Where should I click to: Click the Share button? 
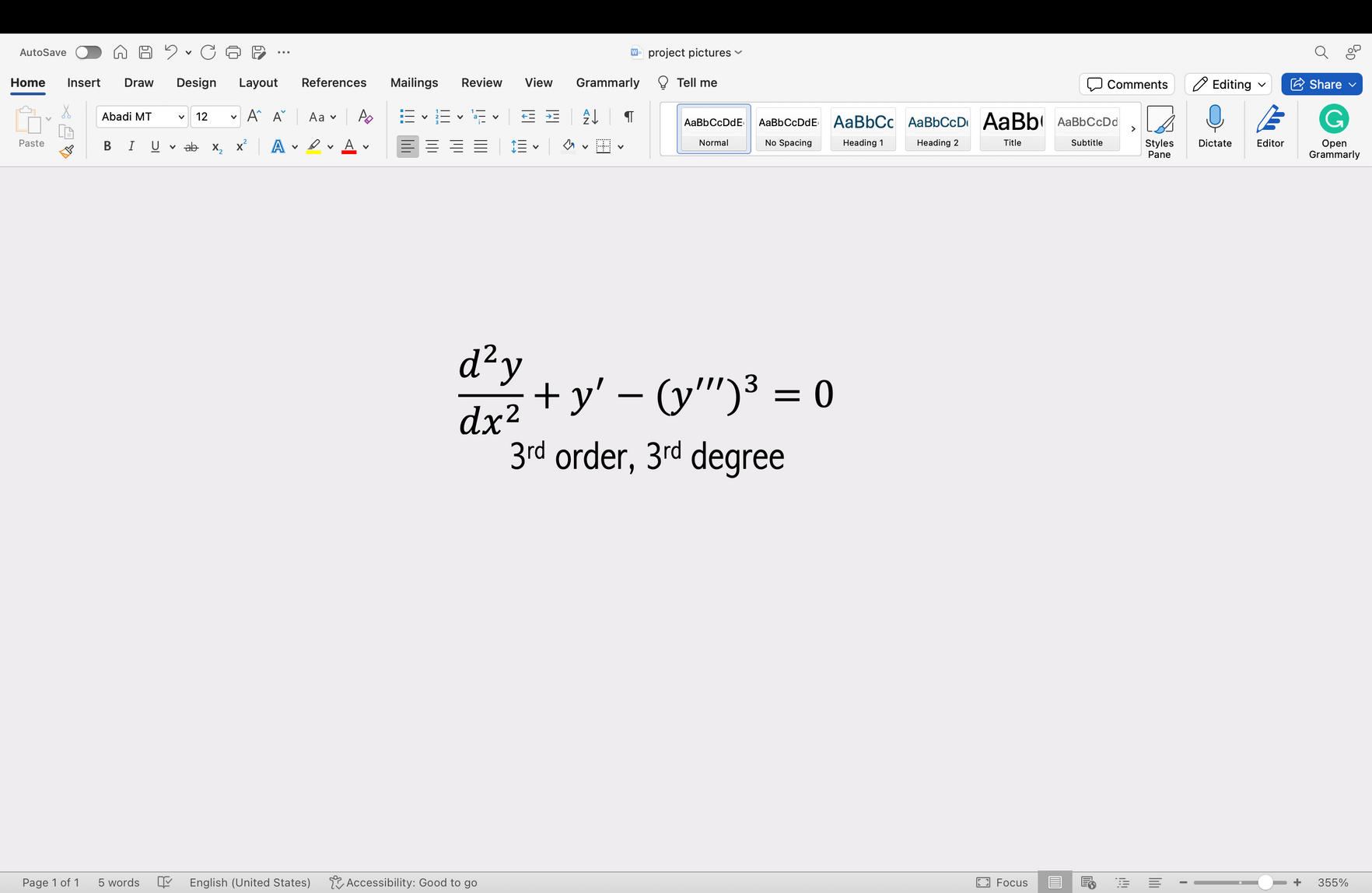tap(1321, 84)
